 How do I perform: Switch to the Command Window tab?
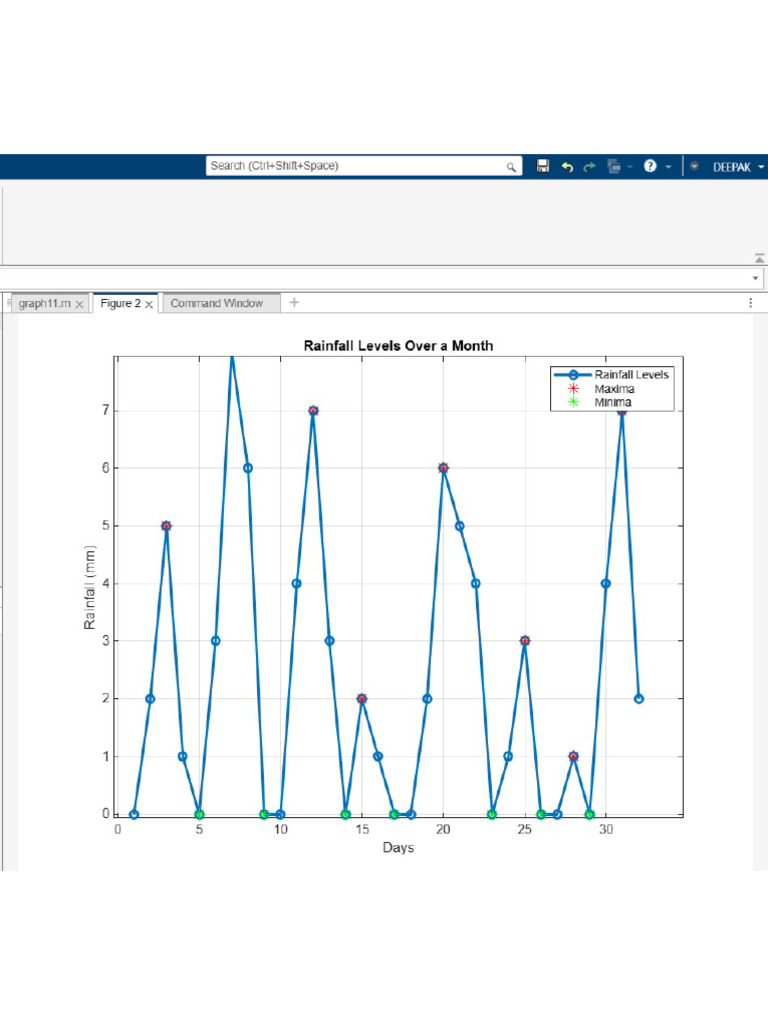click(x=217, y=303)
